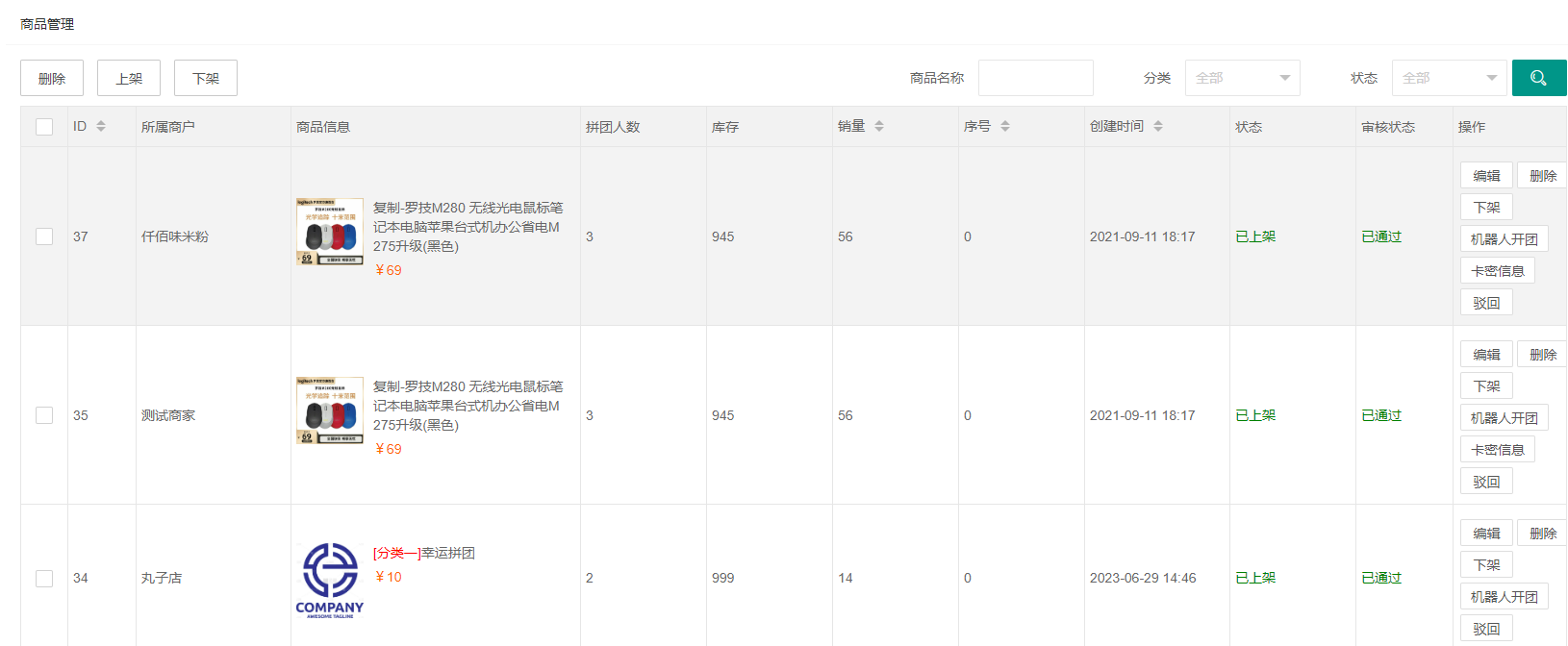
Task: Click 机器人开团 for product ID 35
Action: click(1504, 418)
